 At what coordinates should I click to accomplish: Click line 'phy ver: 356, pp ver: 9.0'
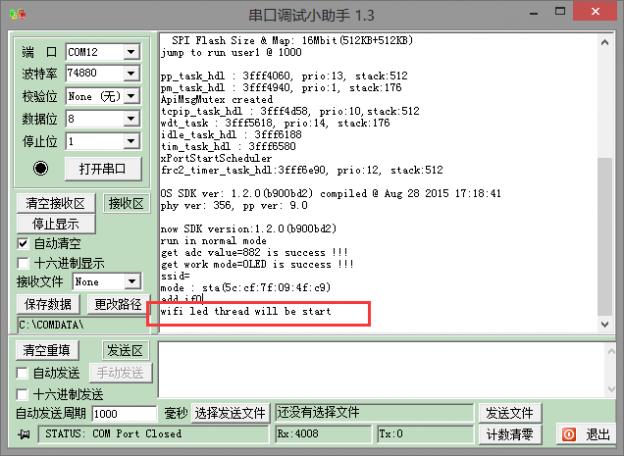(234, 206)
